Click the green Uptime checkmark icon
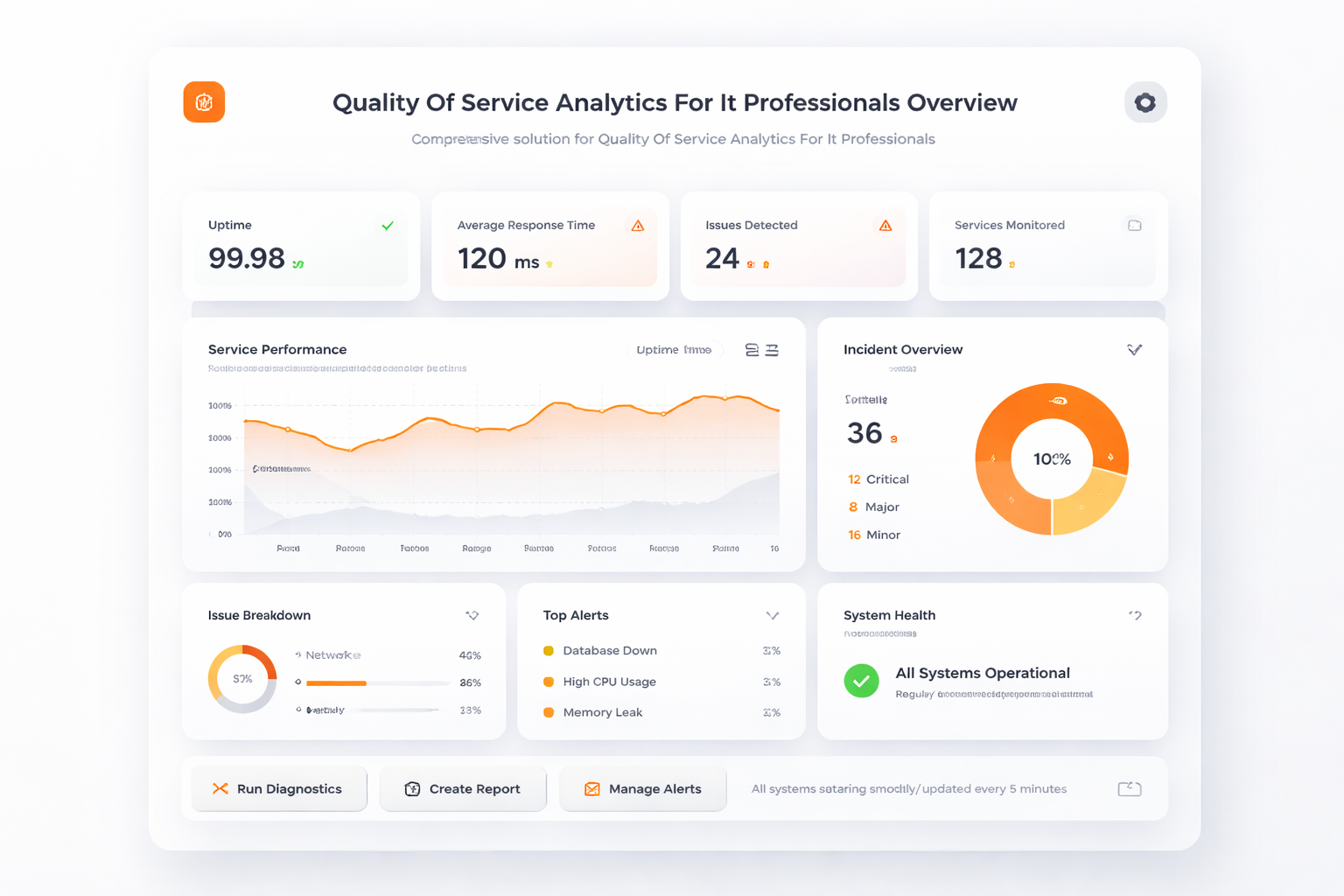Viewport: 1344px width, 896px height. [388, 226]
